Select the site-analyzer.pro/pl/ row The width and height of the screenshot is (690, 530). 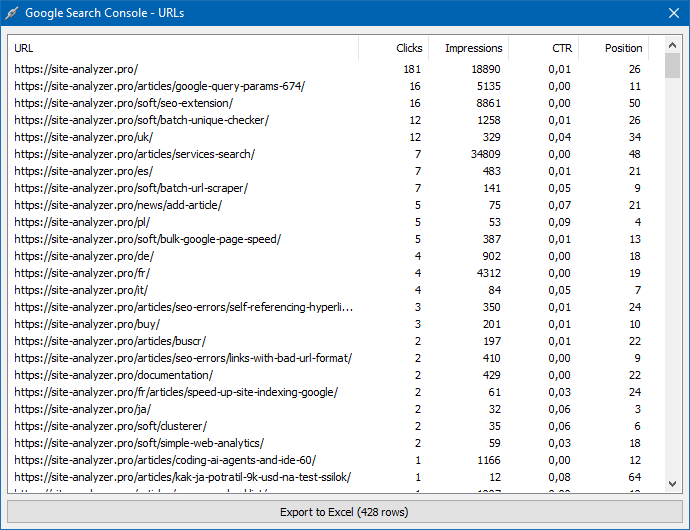coord(327,222)
